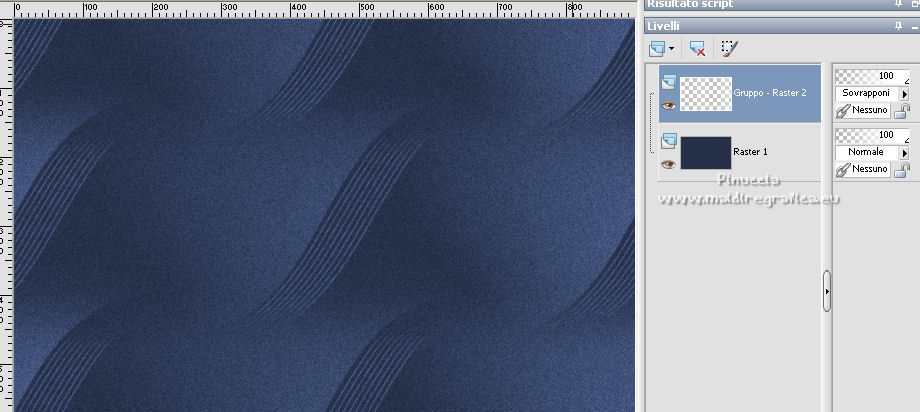920x412 pixels.
Task: Click the raster layer type icon of Raster 1
Action: click(669, 141)
